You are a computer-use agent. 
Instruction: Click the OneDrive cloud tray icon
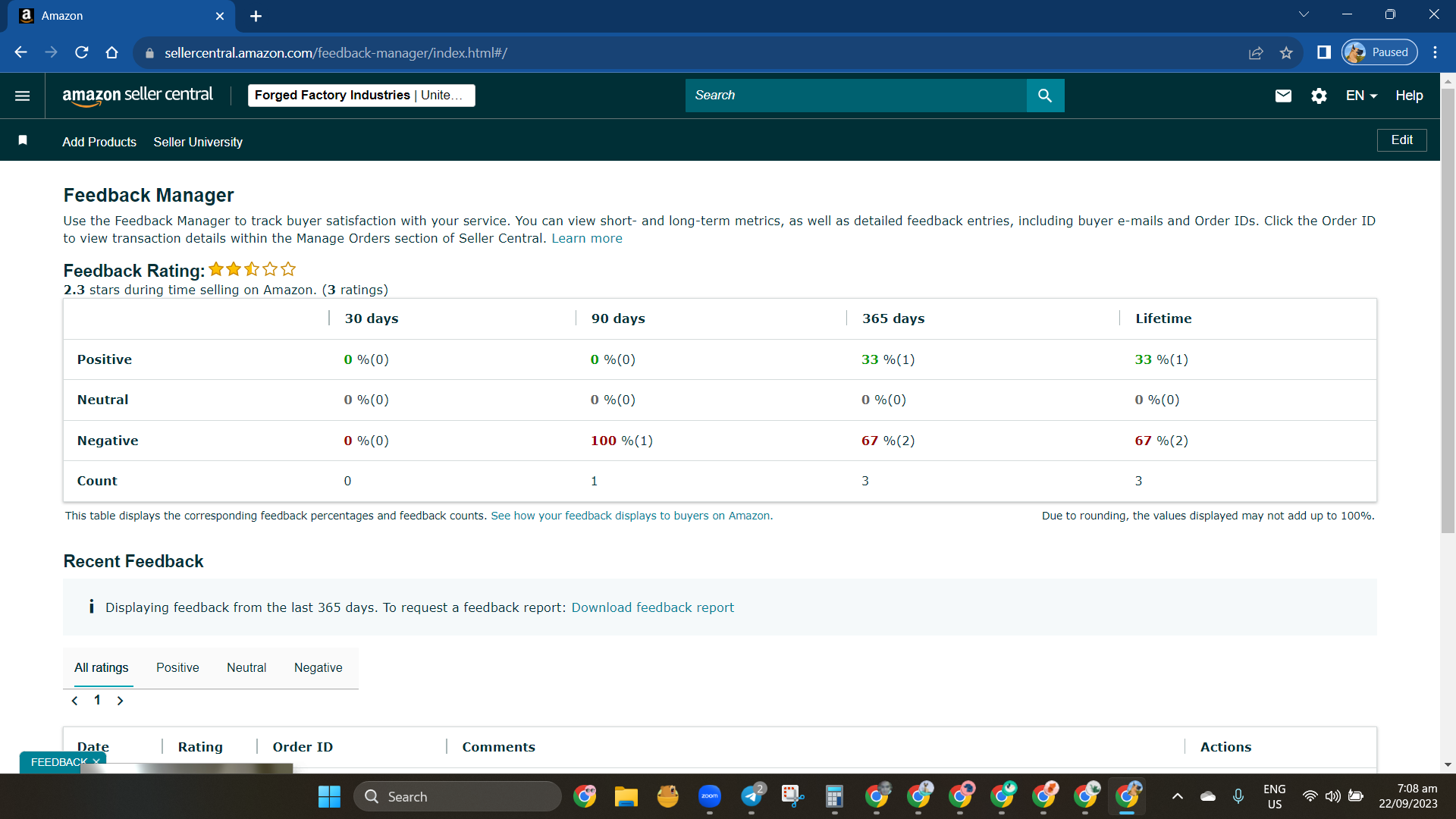(x=1208, y=796)
